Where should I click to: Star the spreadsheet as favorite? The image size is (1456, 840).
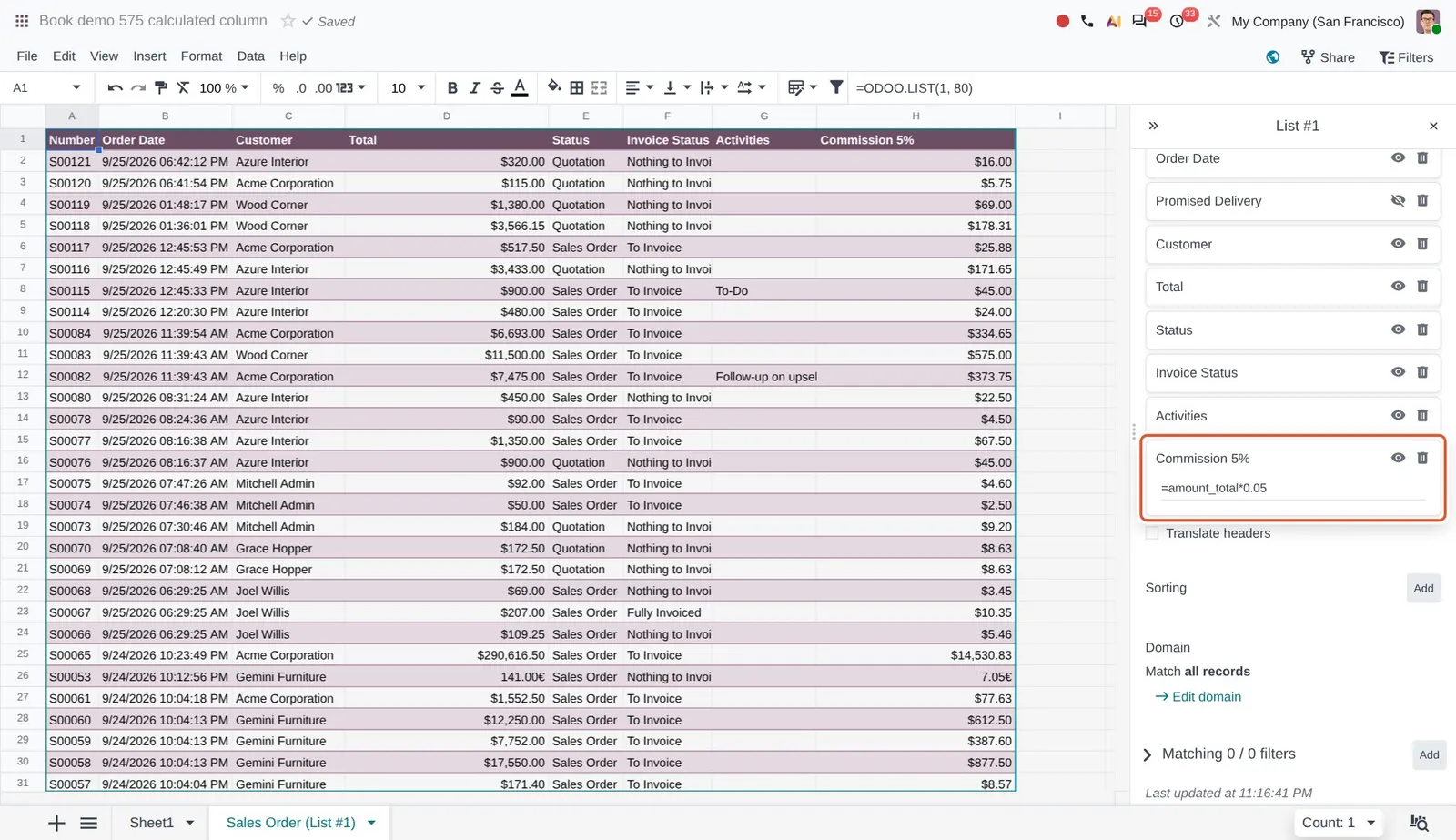click(288, 21)
